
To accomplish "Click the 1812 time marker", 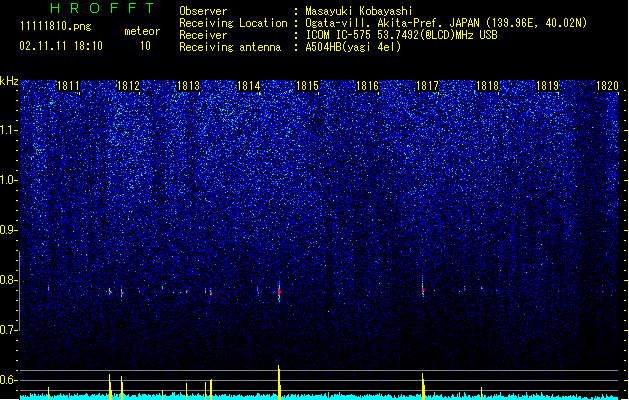I will coord(128,86).
